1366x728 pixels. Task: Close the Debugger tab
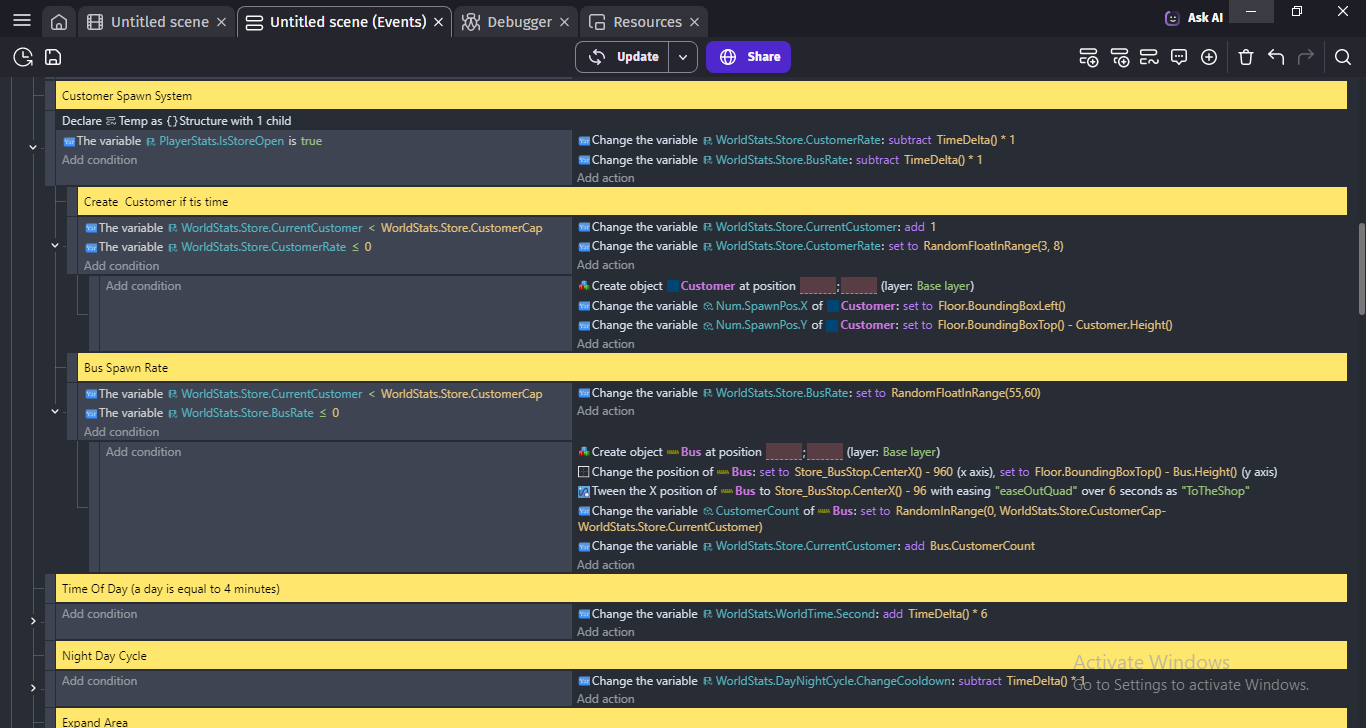tap(565, 22)
